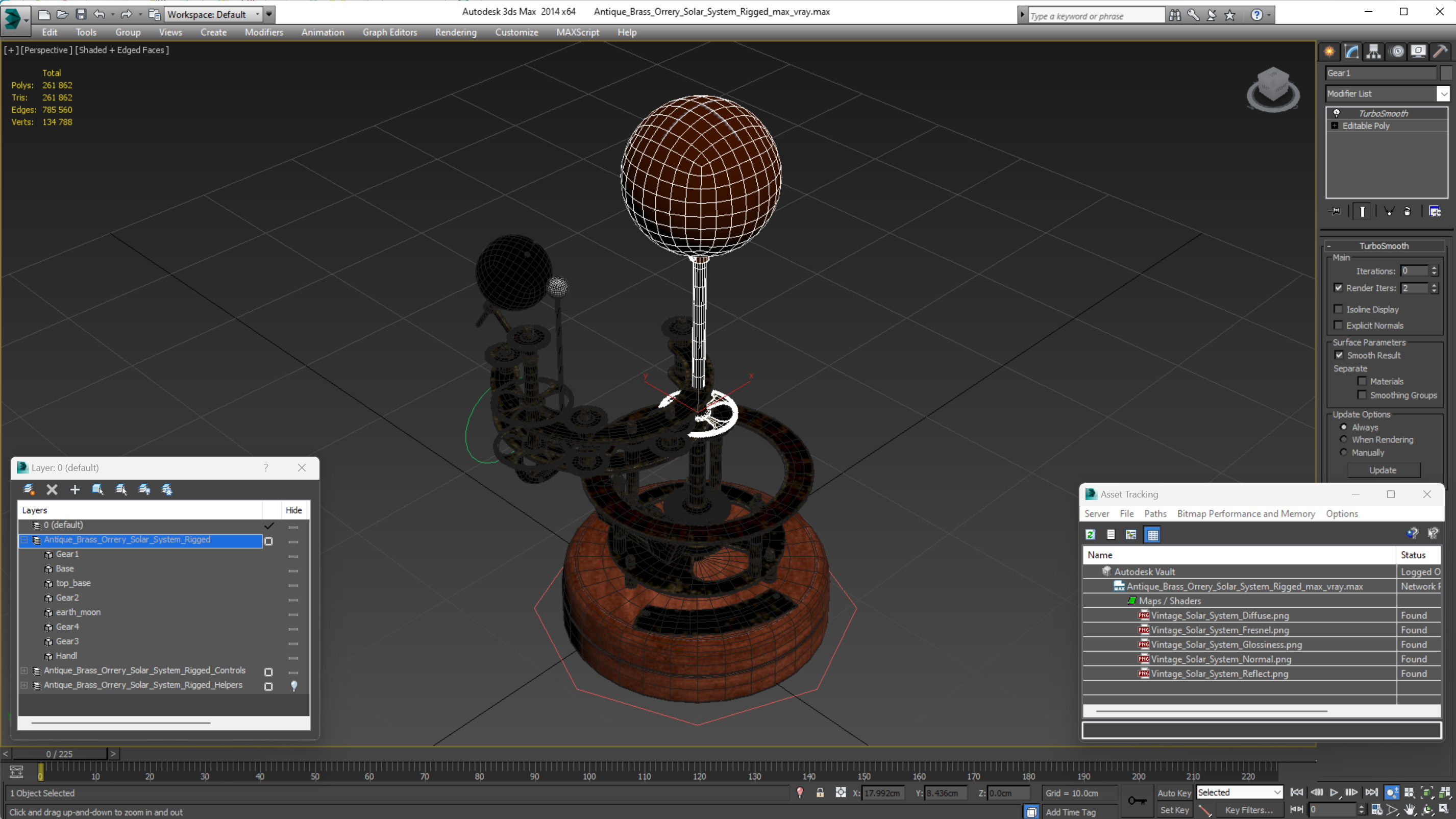The width and height of the screenshot is (1456, 819).
Task: Collapse the Antique_Brass_Orrery_Solar_System_Rigged layer
Action: click(x=24, y=540)
